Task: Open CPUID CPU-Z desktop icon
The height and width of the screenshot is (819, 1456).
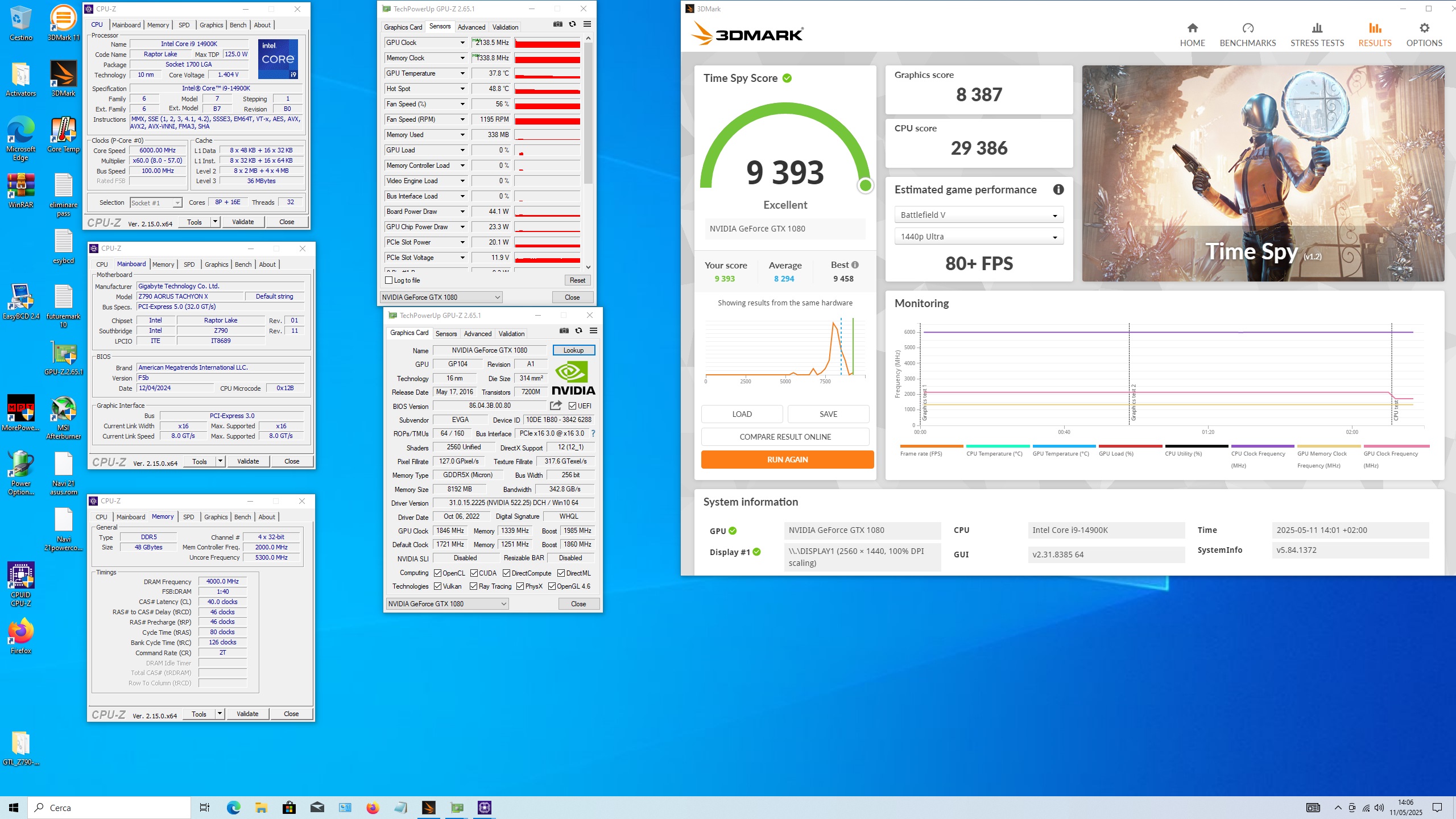Action: (21, 584)
